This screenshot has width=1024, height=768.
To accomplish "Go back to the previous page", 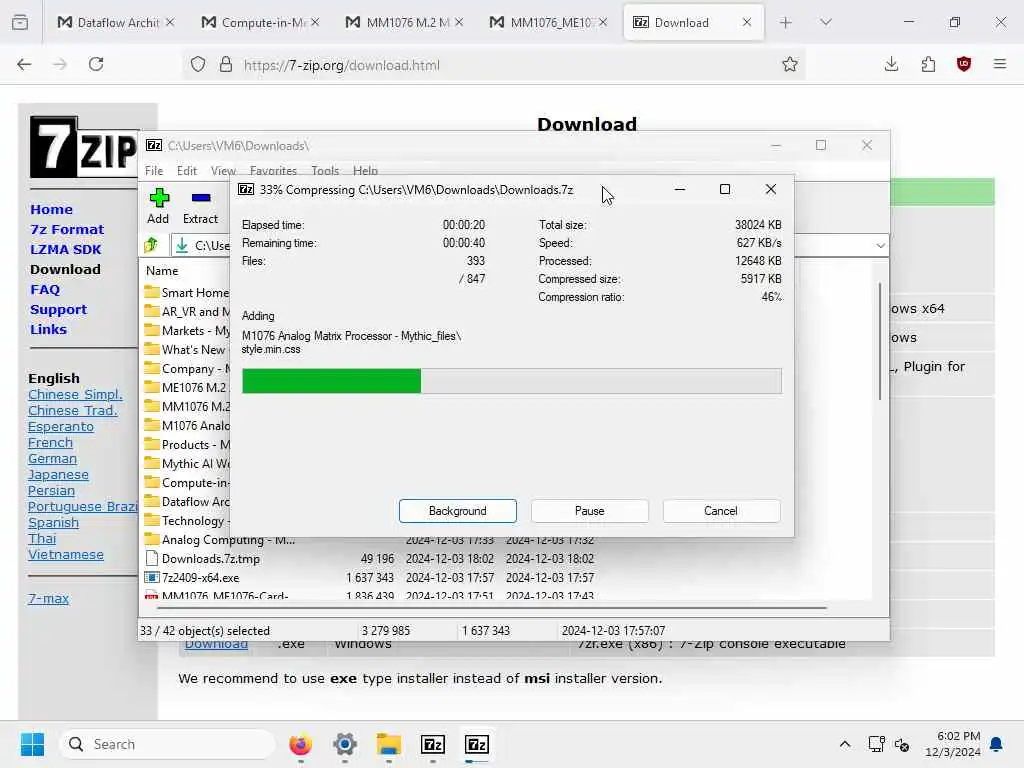I will point(24,64).
